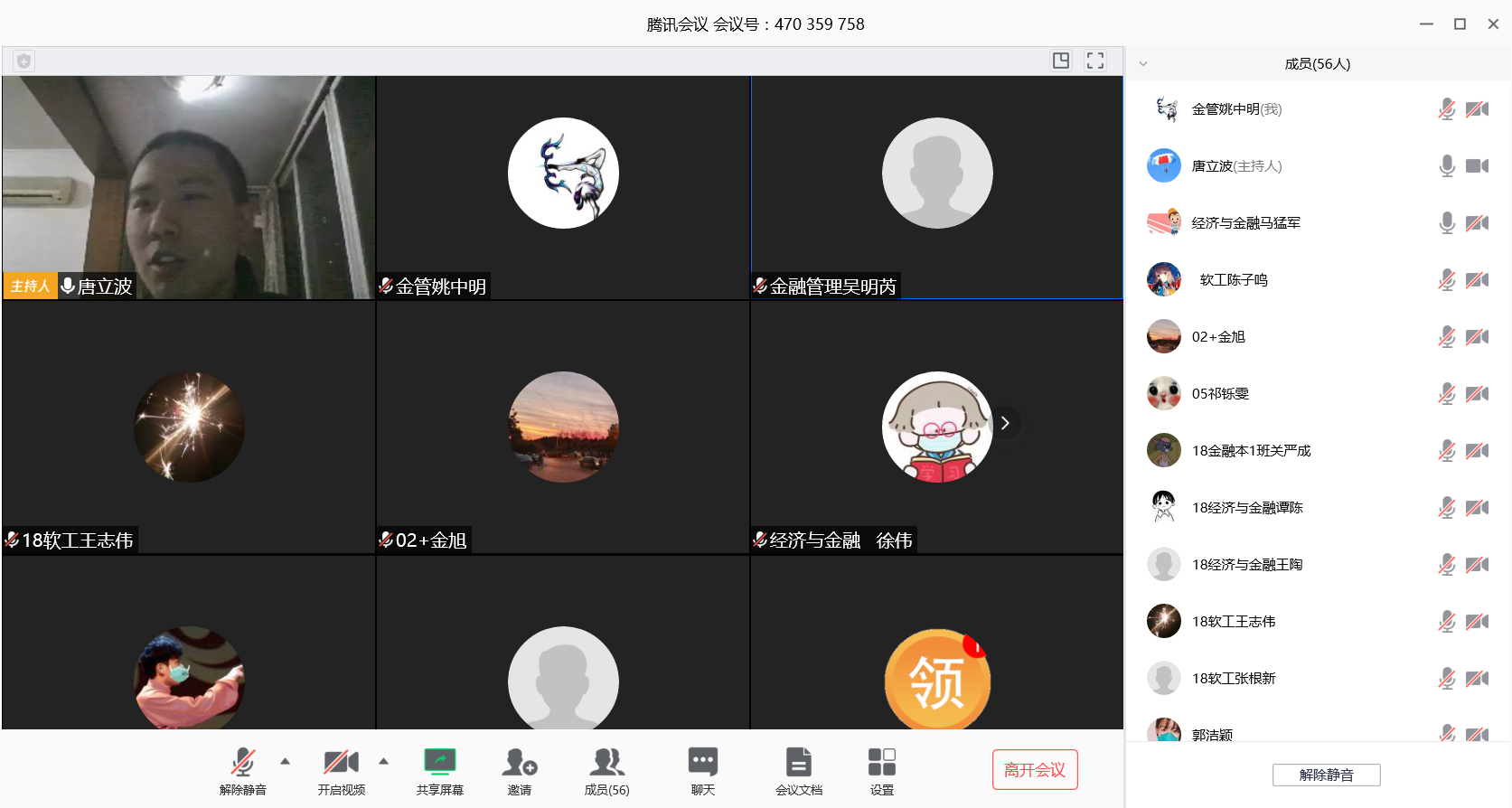Select 唐立波 host video tile

[188, 187]
